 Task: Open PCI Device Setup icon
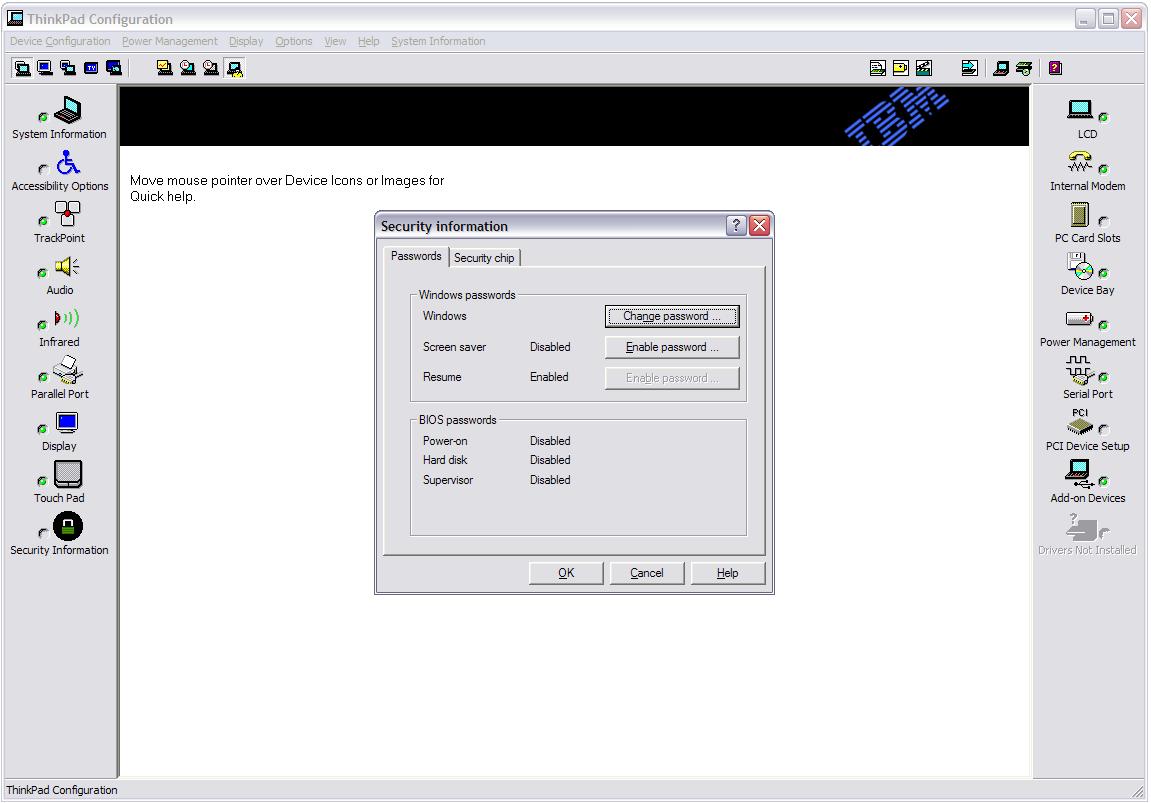pyautogui.click(x=1080, y=423)
